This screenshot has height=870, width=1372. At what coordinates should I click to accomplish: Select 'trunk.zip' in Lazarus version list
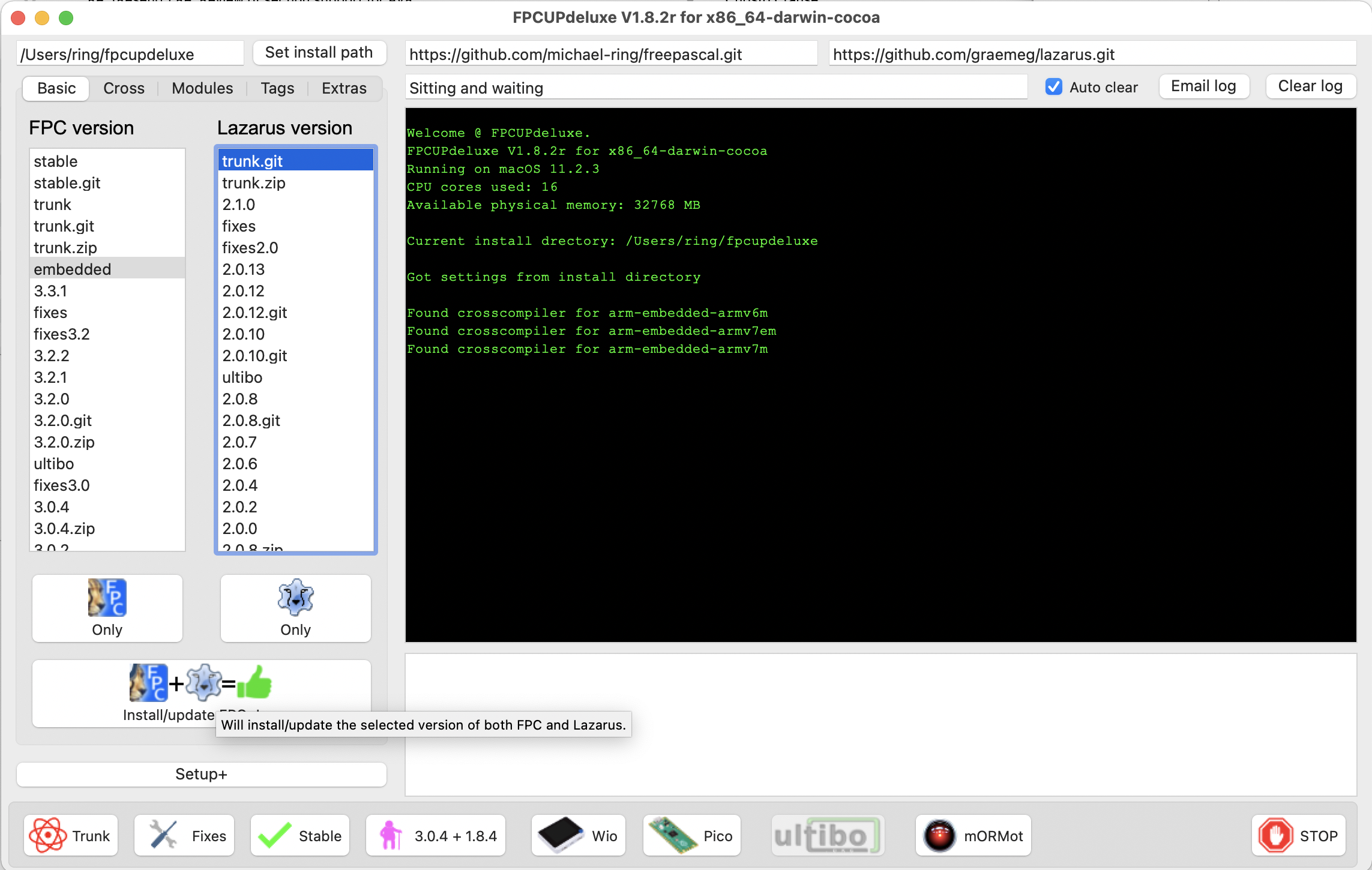[x=296, y=183]
